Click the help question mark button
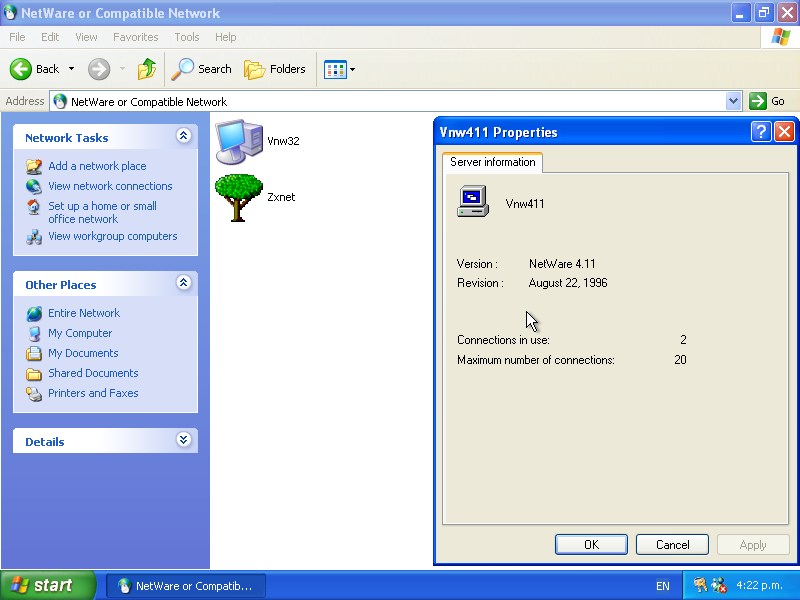 click(x=761, y=132)
